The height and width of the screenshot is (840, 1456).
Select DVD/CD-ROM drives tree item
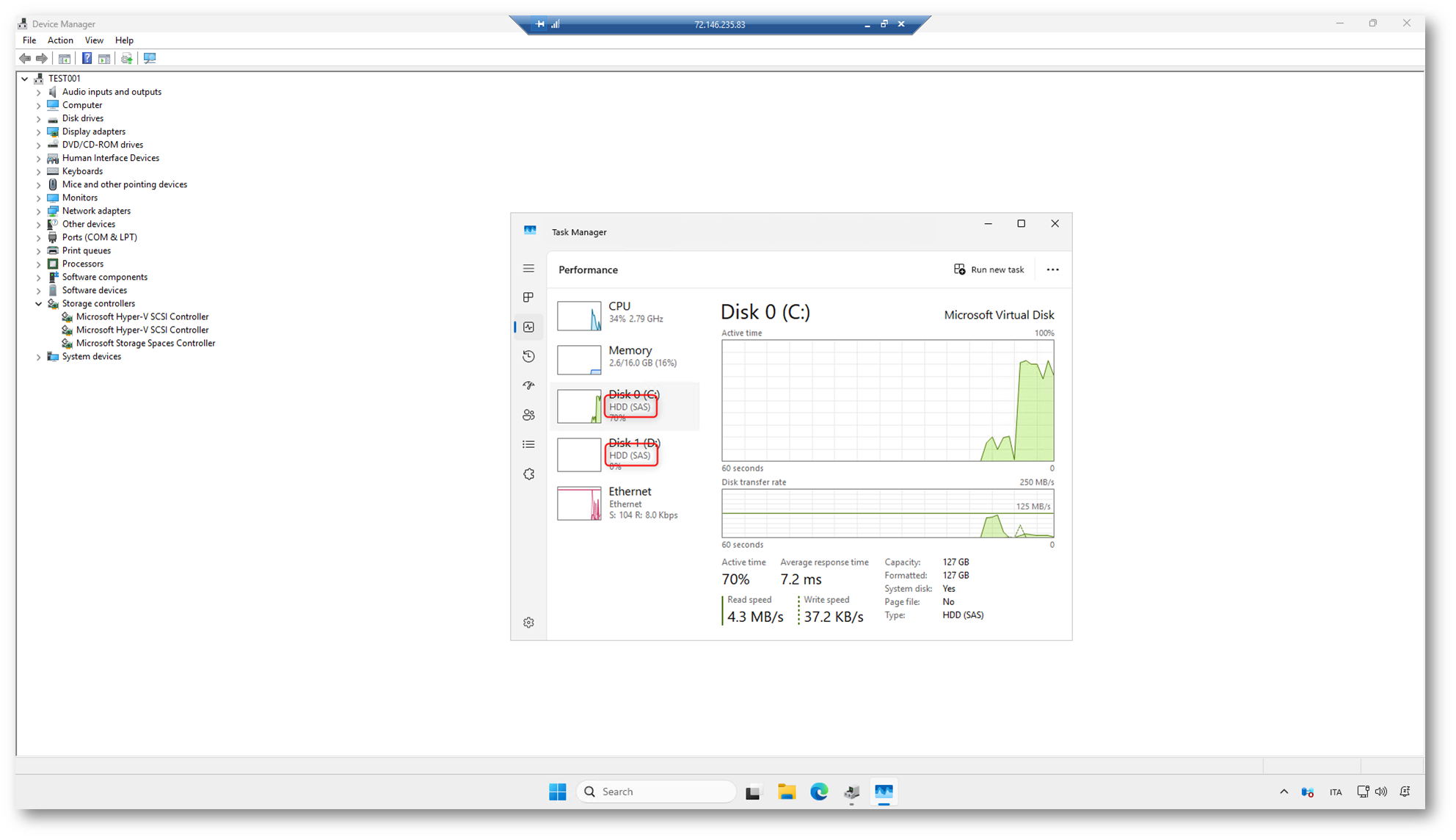(x=102, y=145)
